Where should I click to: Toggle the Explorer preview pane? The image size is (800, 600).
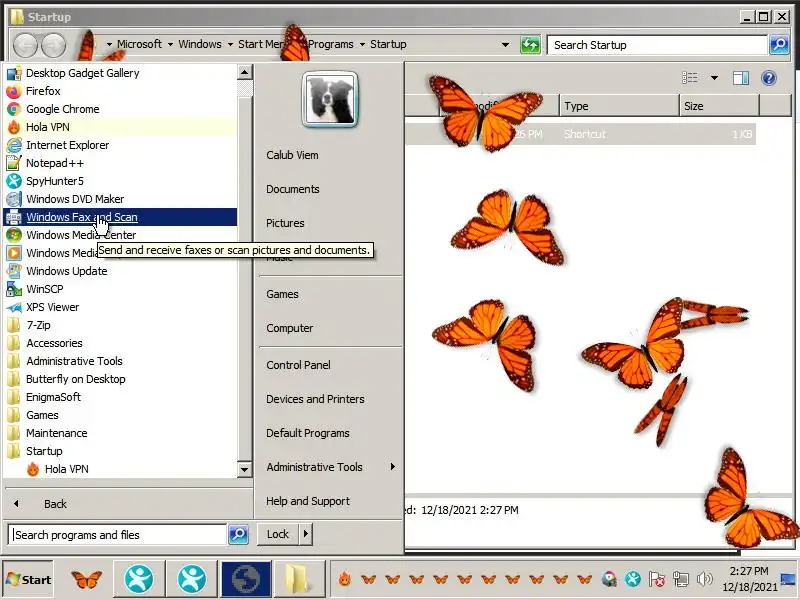click(741, 78)
